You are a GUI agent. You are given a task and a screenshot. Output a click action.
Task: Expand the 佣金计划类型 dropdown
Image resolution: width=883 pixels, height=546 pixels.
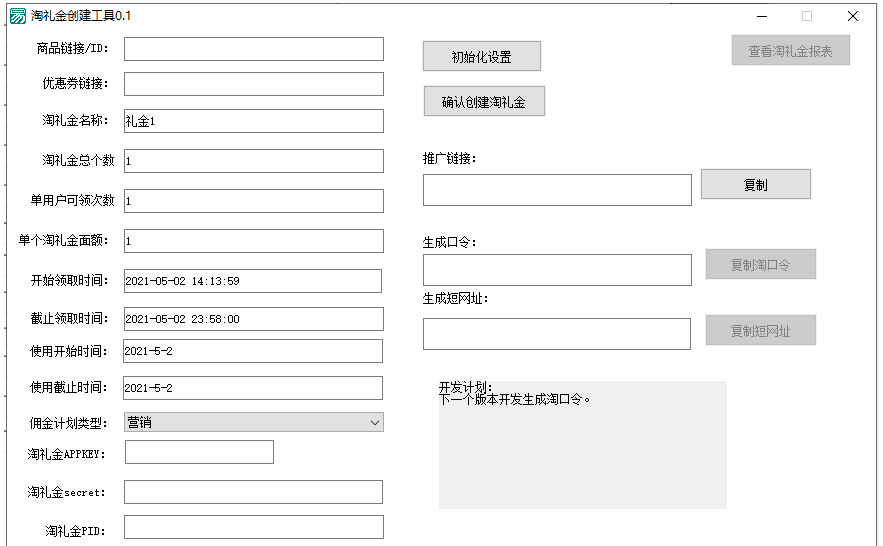(x=253, y=423)
